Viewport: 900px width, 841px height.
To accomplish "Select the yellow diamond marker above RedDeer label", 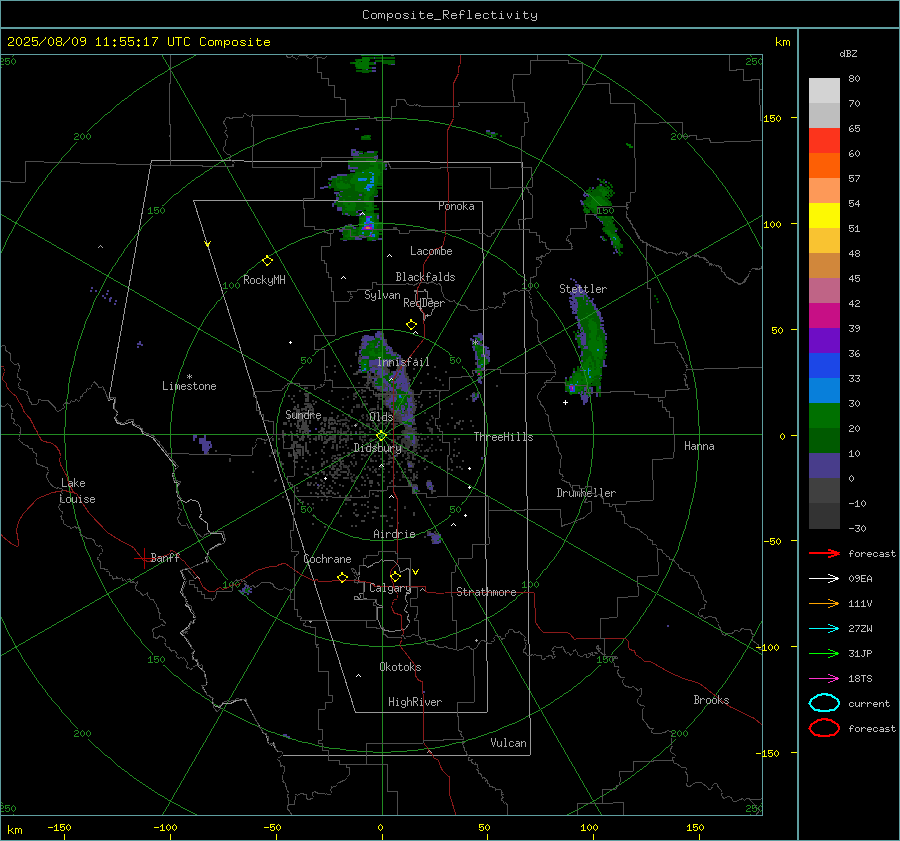I will pyautogui.click(x=412, y=325).
